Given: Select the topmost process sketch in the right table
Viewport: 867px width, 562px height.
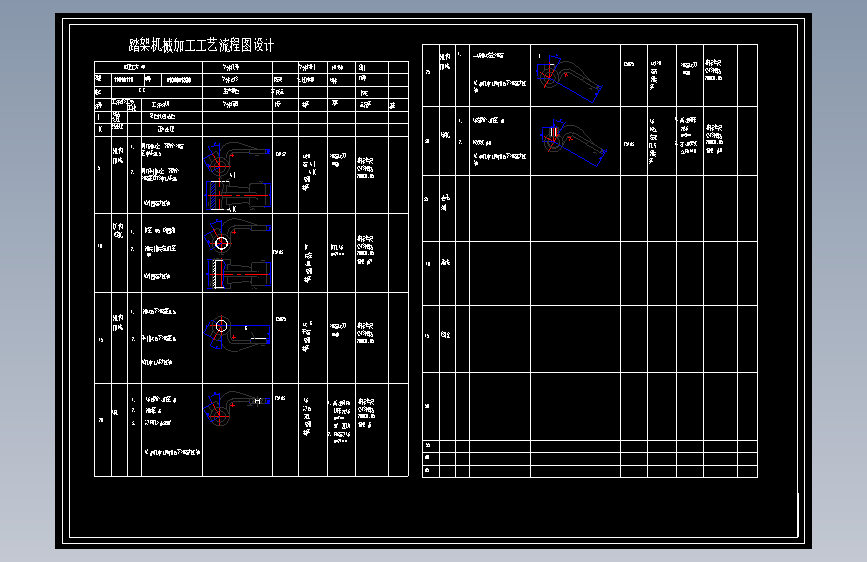Looking at the screenshot, I should click(x=569, y=78).
